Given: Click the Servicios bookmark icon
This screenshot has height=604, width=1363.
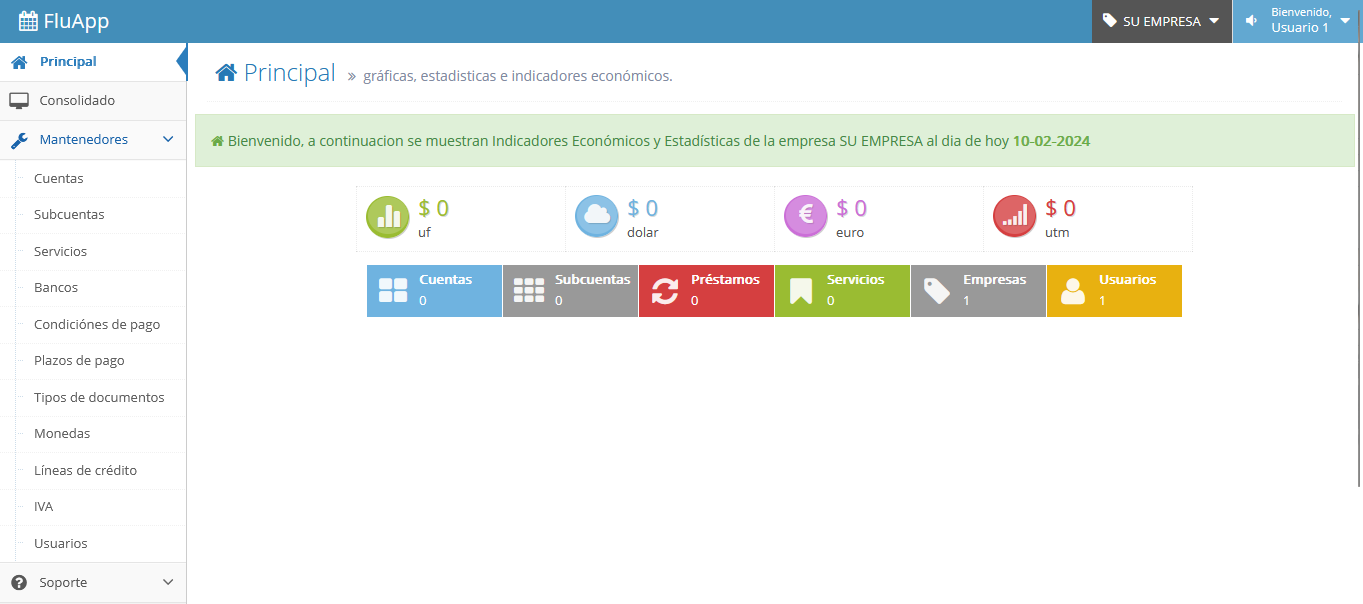Looking at the screenshot, I should (801, 291).
